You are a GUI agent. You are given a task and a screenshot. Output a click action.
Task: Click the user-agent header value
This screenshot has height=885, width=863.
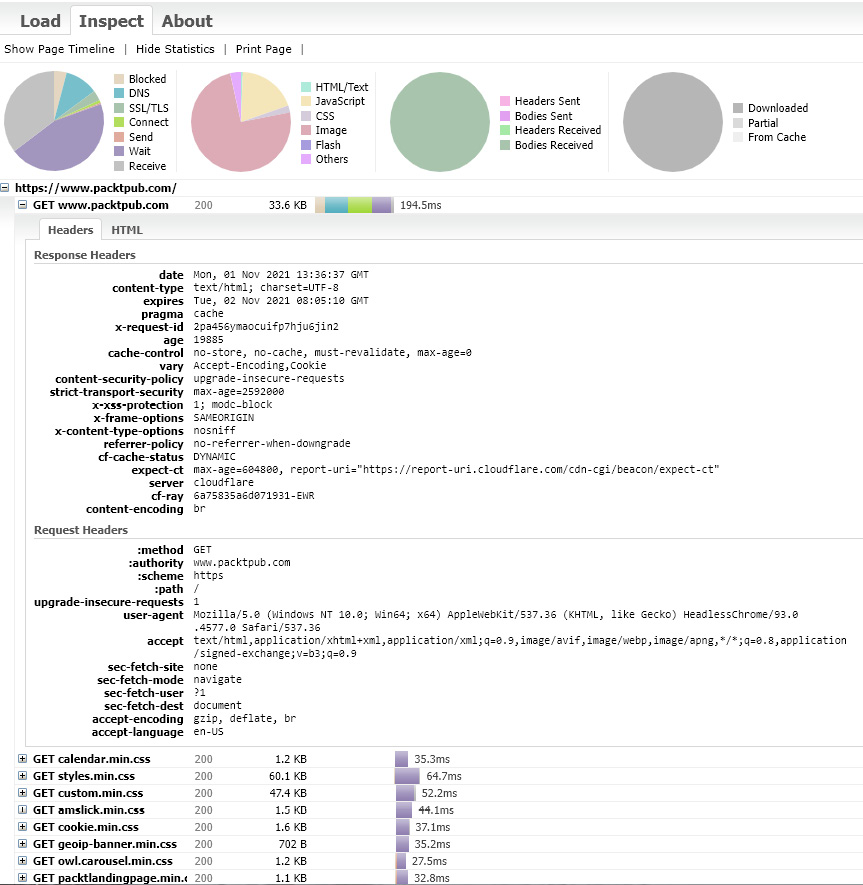pyautogui.click(x=496, y=621)
